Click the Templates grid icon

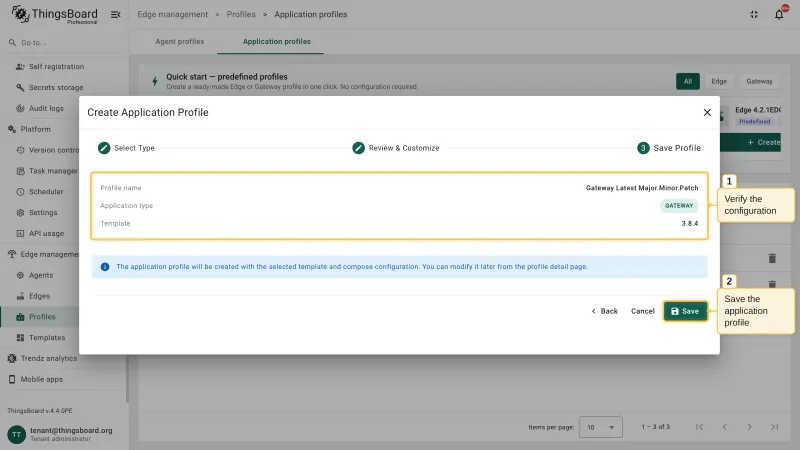20,338
